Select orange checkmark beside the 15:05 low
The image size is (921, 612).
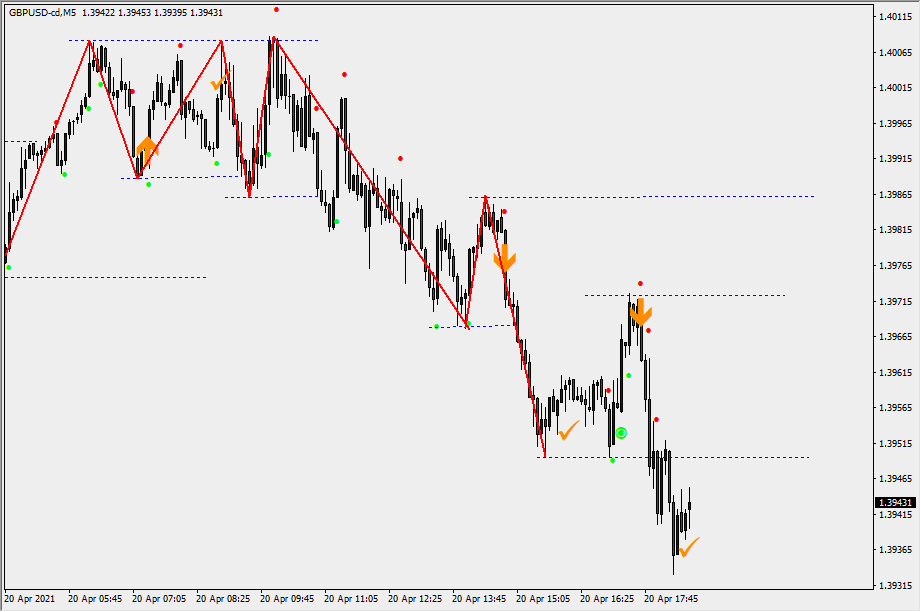click(x=568, y=431)
